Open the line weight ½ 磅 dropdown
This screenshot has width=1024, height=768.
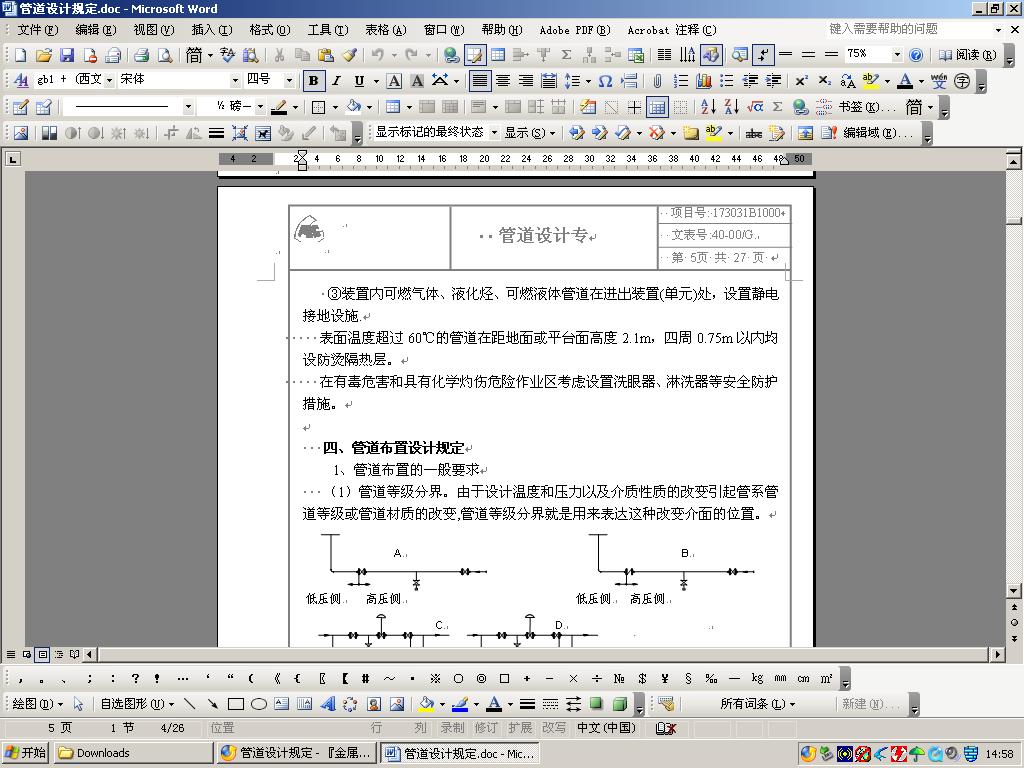coord(260,106)
